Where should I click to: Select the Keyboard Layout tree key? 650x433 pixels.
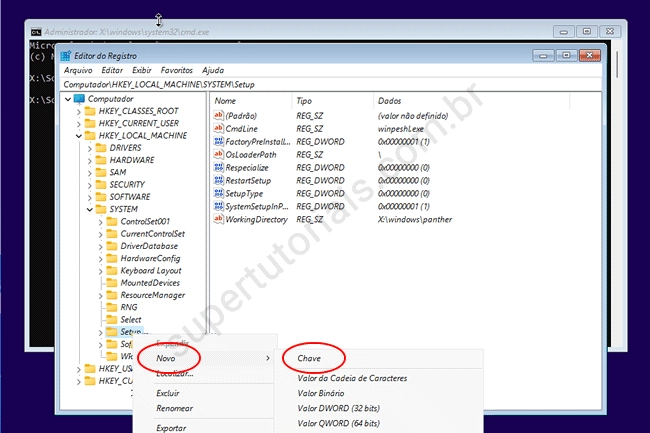click(150, 270)
